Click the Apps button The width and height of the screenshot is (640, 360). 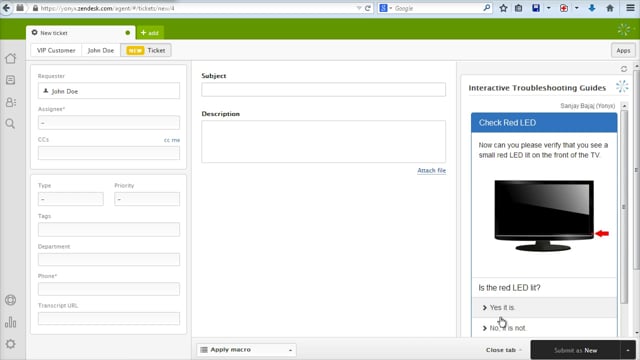point(623,50)
